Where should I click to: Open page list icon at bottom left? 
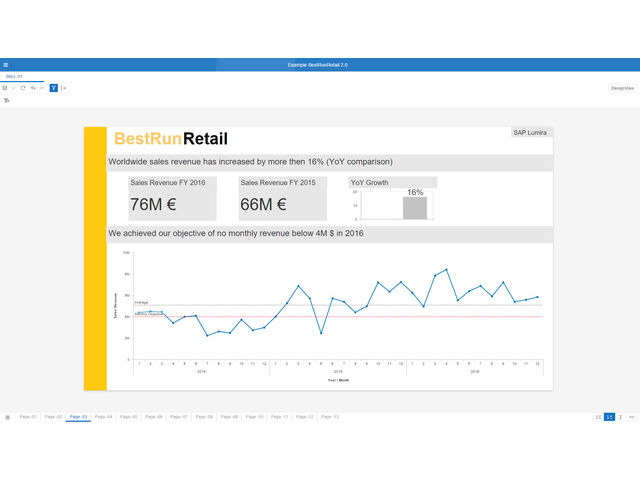point(7,416)
